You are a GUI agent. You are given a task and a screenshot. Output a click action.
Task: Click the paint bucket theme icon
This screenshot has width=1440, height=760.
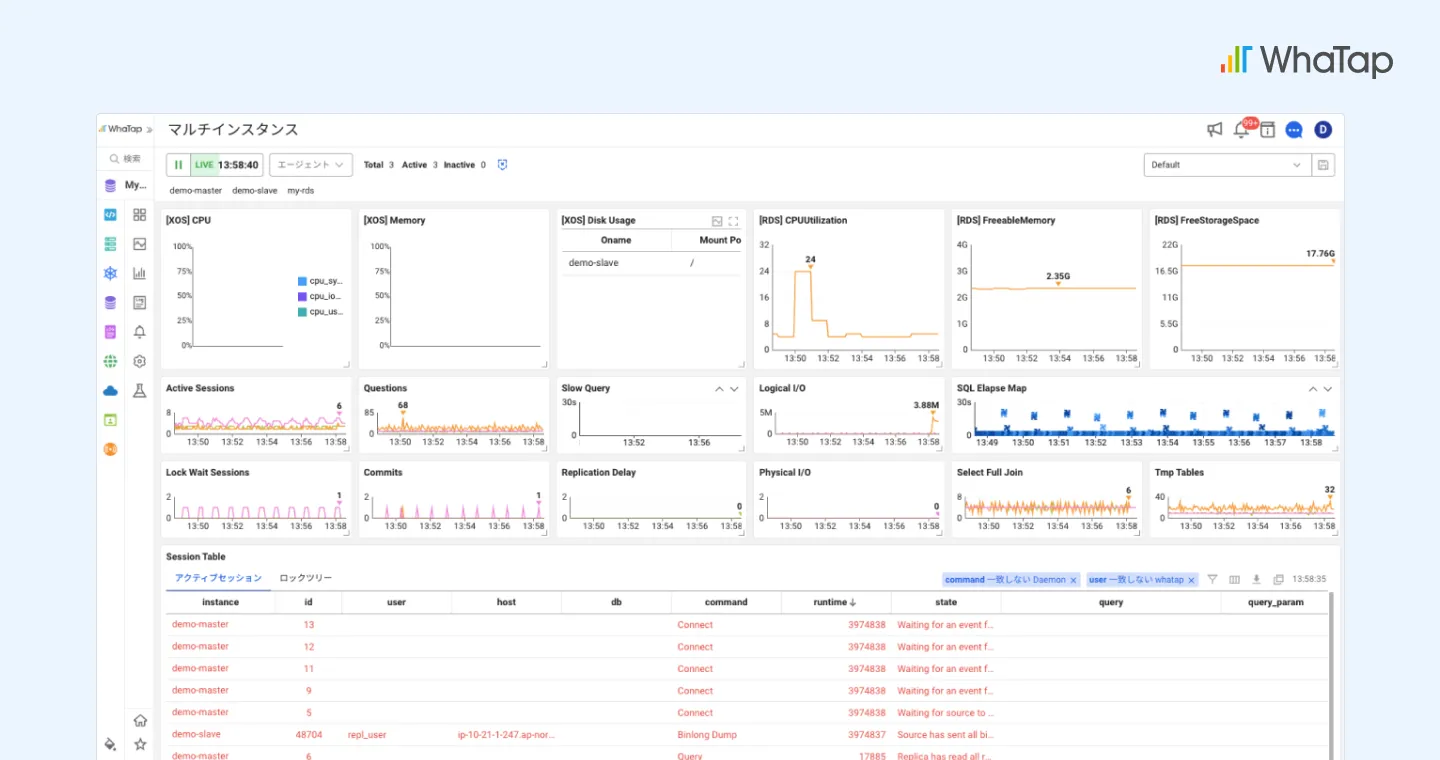(x=110, y=744)
